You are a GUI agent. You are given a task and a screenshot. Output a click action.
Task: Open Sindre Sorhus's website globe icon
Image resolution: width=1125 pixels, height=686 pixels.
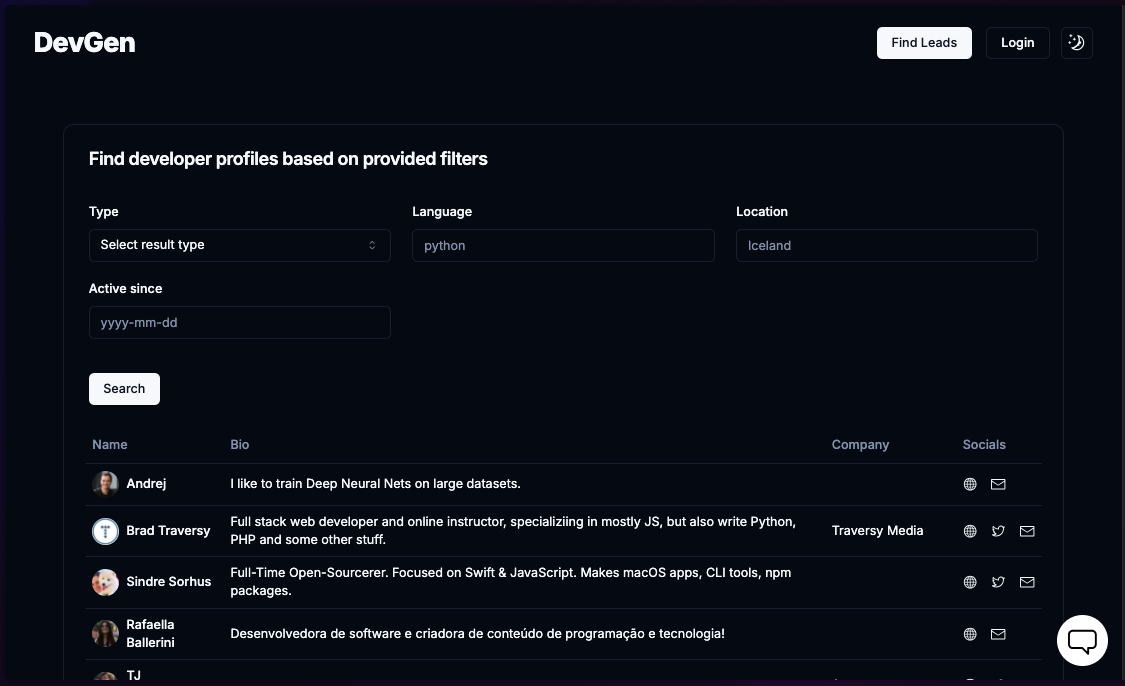[x=970, y=582]
